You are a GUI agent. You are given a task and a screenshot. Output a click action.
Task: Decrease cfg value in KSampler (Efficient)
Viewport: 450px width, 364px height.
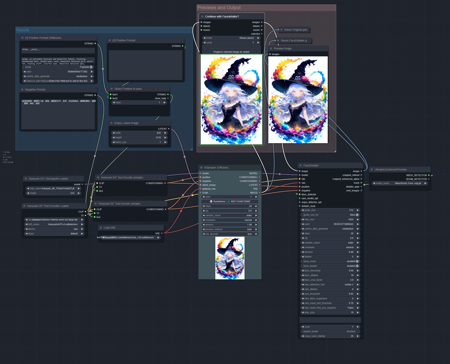tap(204, 211)
